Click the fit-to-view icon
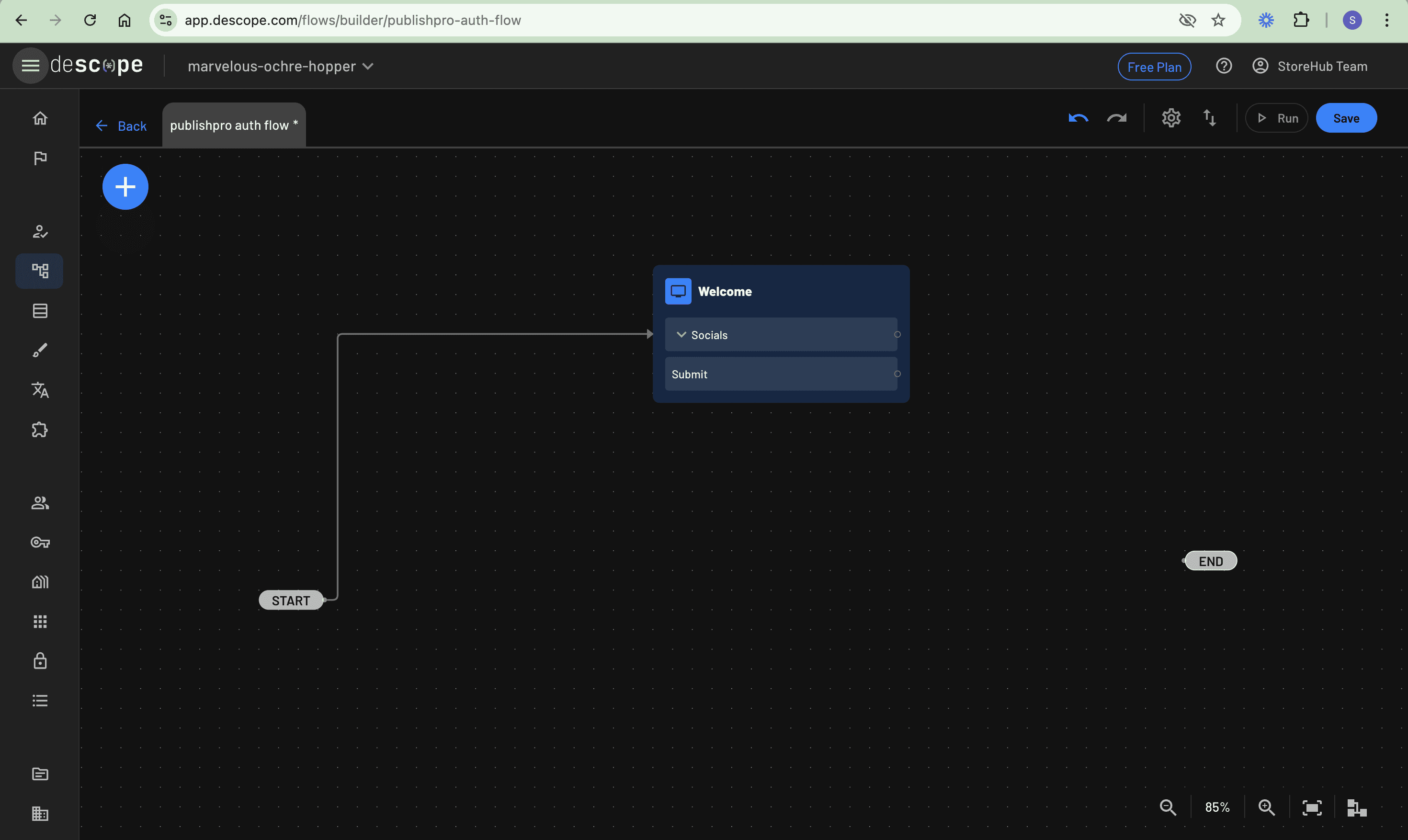This screenshot has width=1408, height=840. 1312,807
